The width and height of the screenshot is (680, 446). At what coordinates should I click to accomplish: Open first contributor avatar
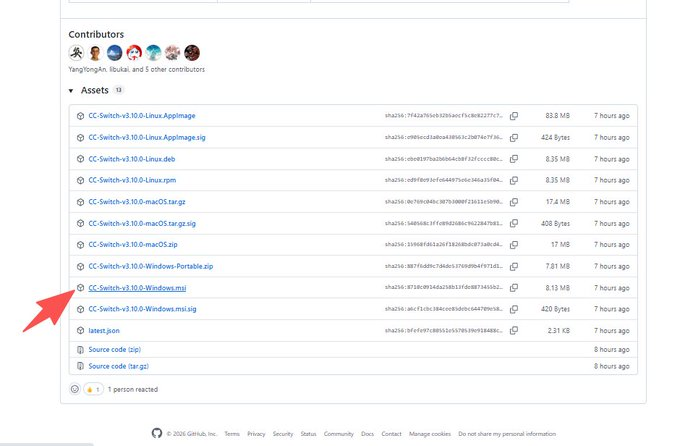tap(76, 52)
